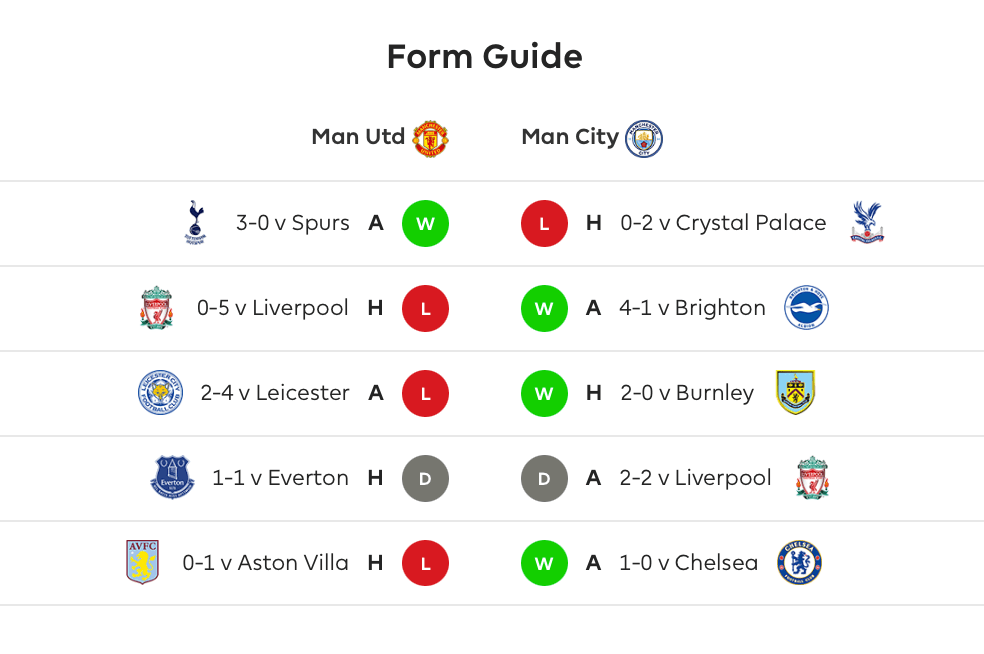The image size is (984, 654).
Task: Open the 1-0 v Chelsea result
Action: 688,563
